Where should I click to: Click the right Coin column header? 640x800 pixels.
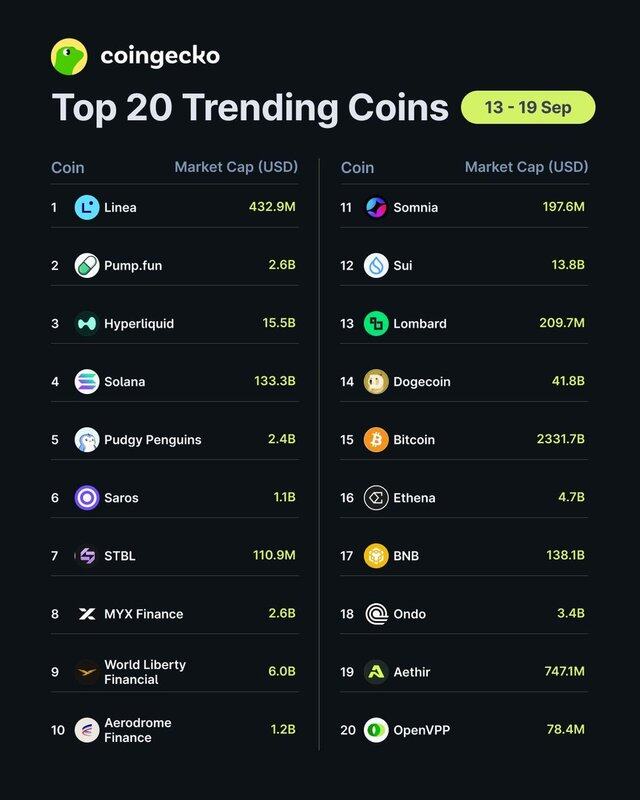(x=357, y=167)
